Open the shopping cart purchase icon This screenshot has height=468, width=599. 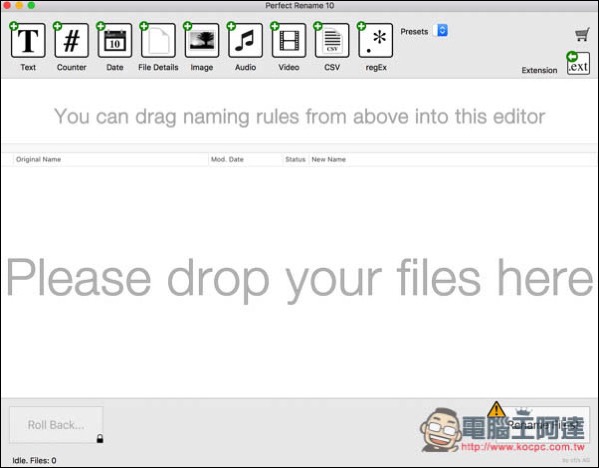click(582, 34)
